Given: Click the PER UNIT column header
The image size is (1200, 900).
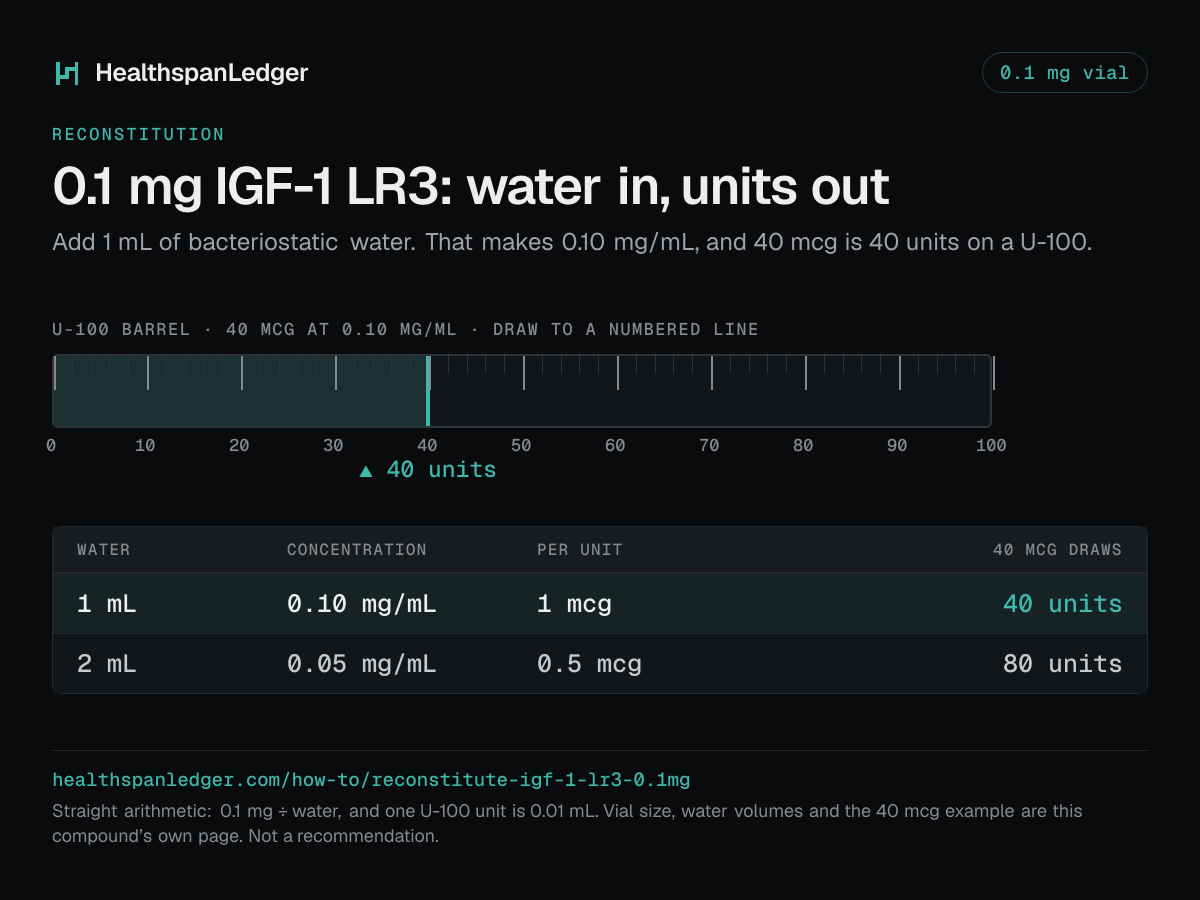Looking at the screenshot, I should pos(580,550).
